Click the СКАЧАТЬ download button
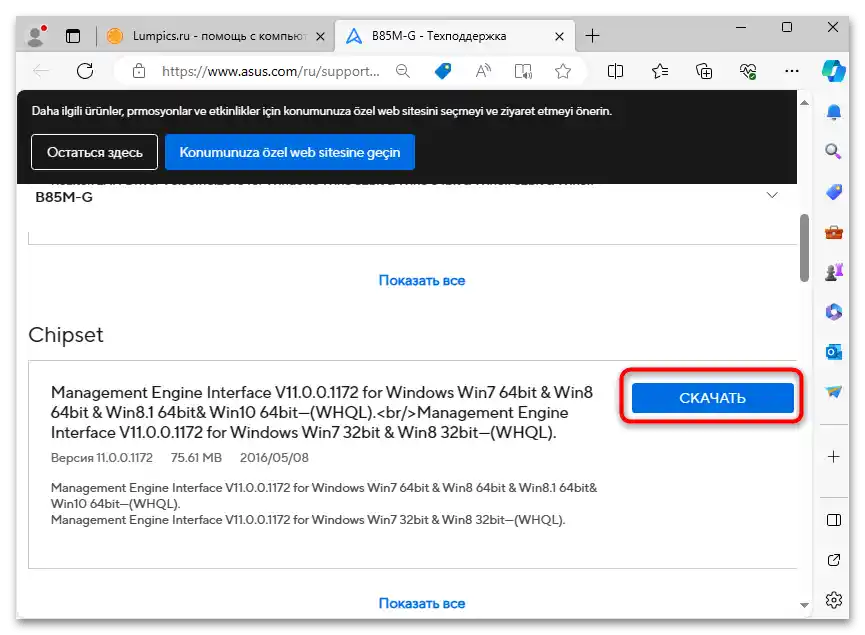 [x=711, y=397]
